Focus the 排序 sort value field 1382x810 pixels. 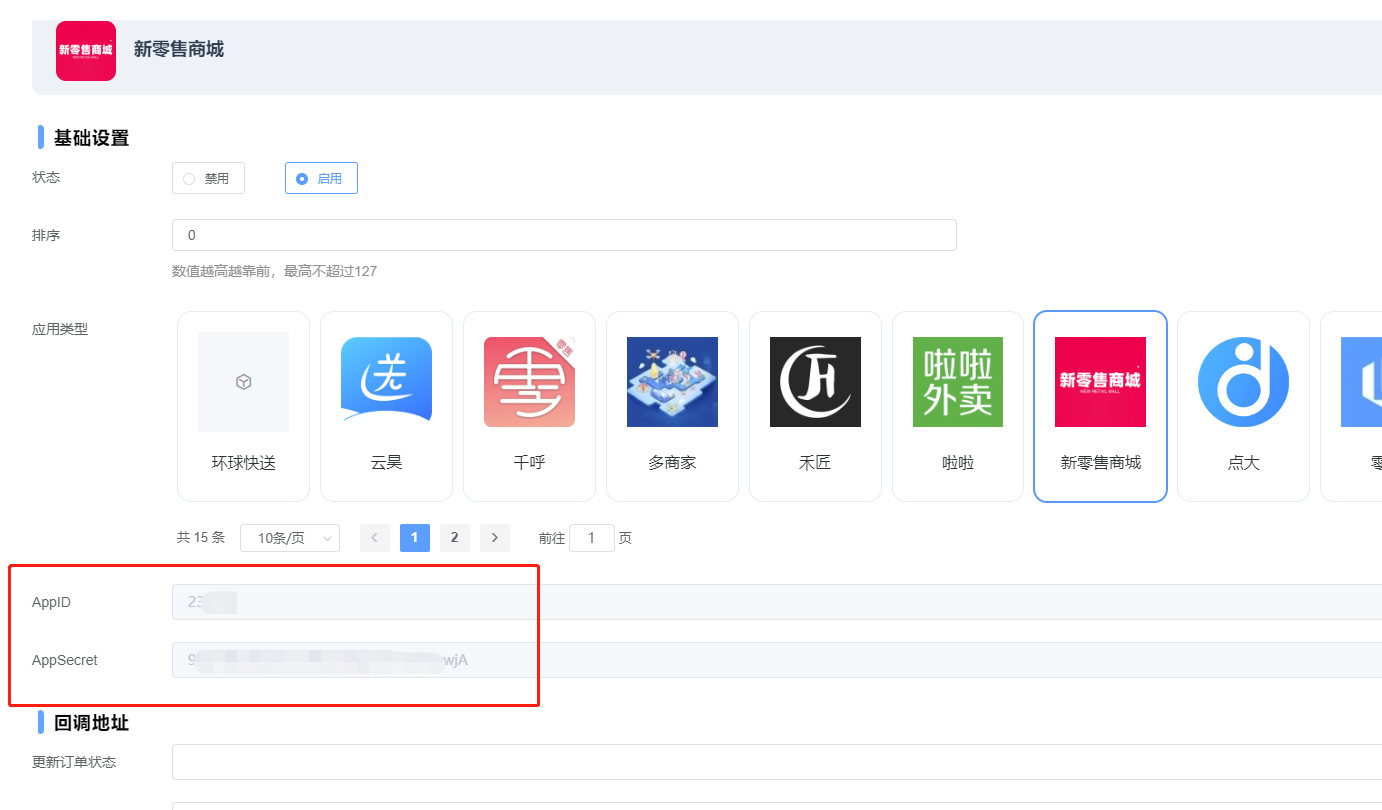pos(564,235)
